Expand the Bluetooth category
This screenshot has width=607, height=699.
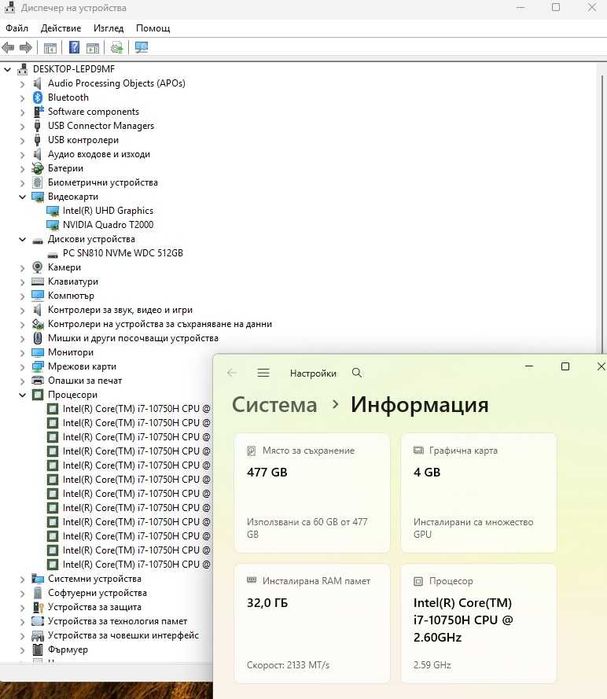pyautogui.click(x=22, y=98)
